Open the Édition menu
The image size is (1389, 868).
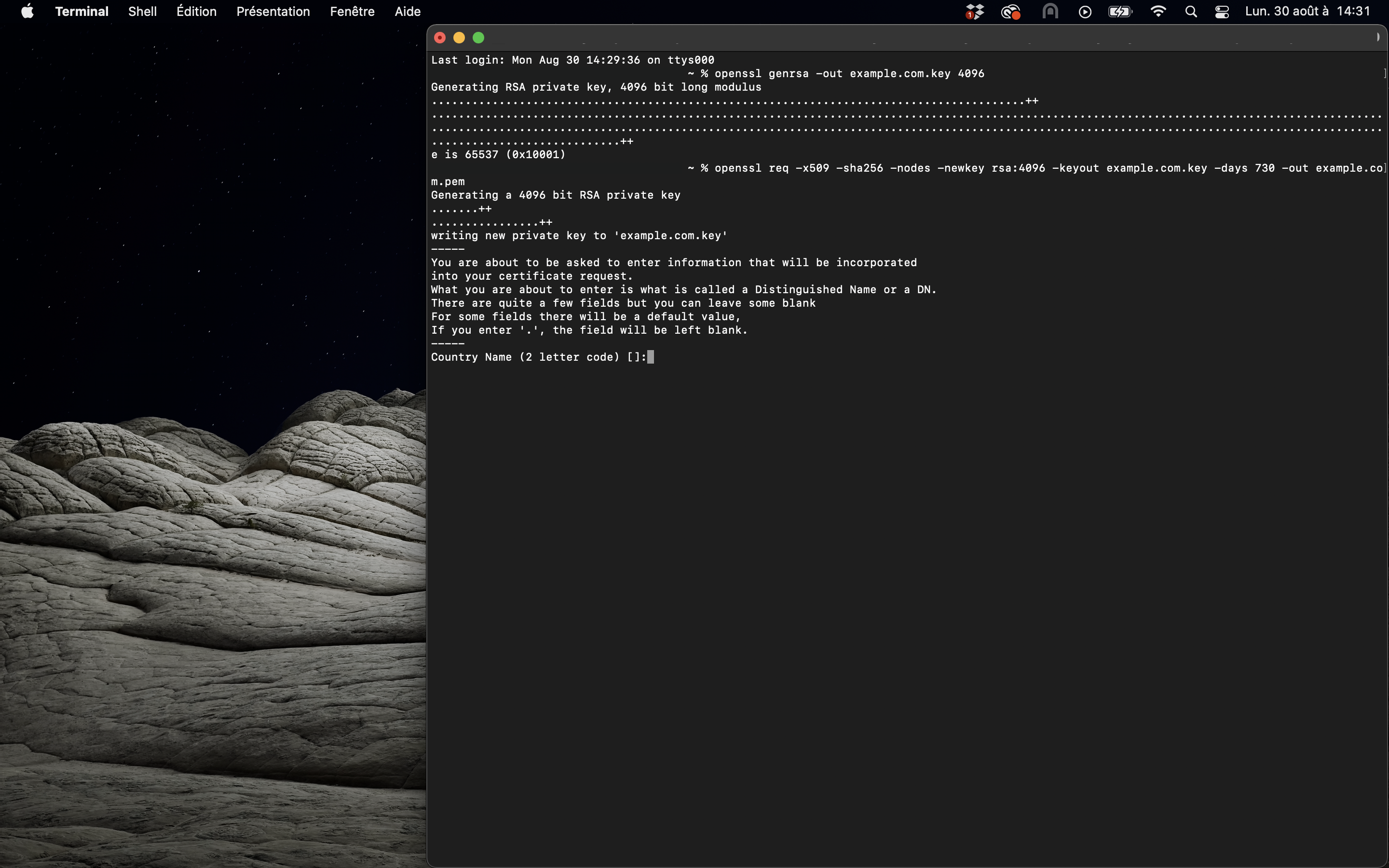pos(196,12)
